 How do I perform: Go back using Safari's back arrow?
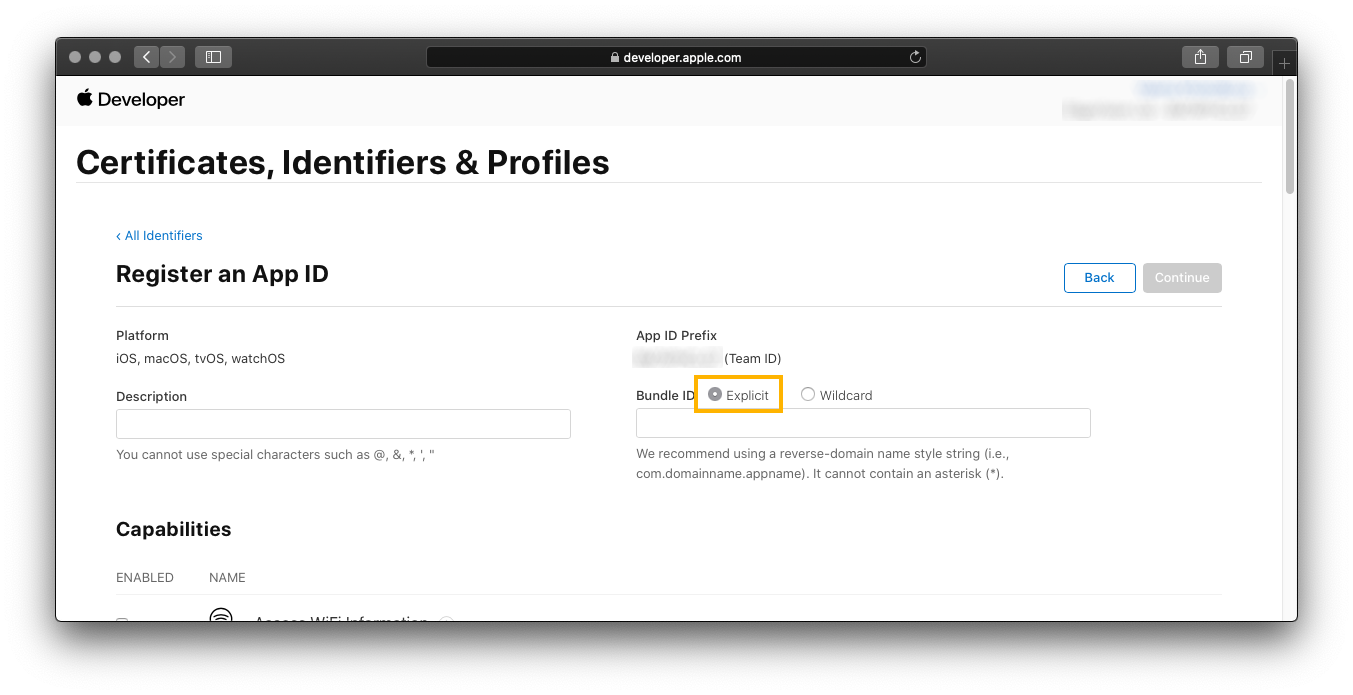coord(147,57)
